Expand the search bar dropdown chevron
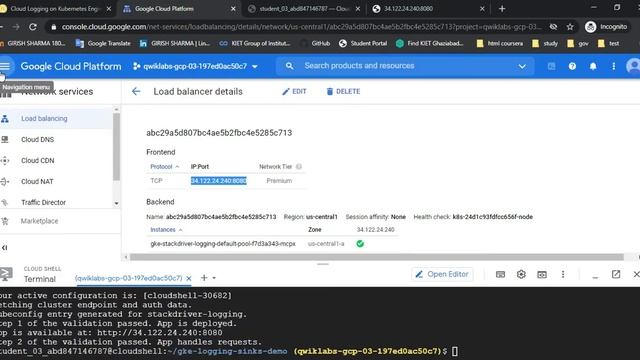 (522, 66)
